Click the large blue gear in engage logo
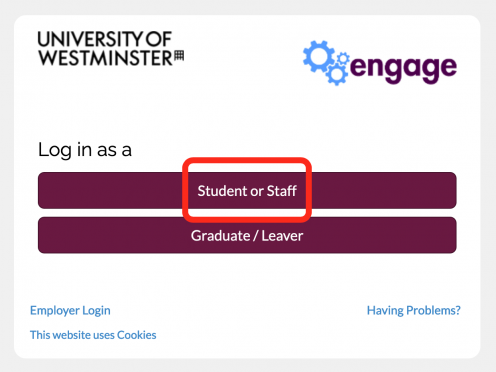 [319, 57]
